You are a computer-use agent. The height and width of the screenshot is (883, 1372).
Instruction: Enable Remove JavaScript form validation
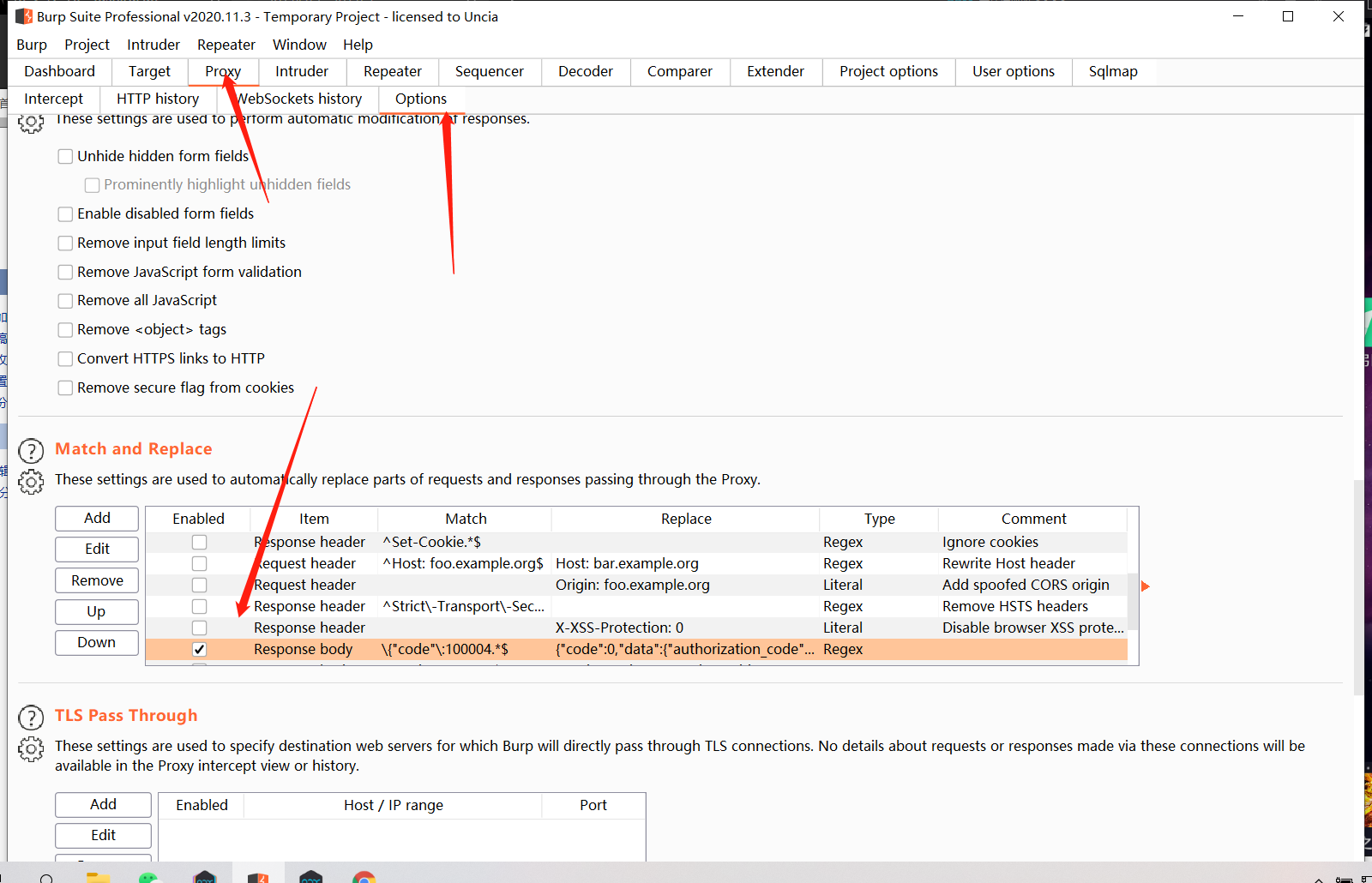(65, 273)
